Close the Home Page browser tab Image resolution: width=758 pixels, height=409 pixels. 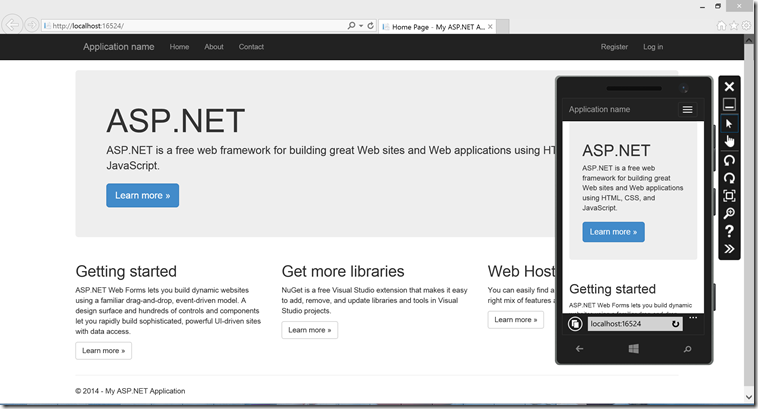(490, 27)
